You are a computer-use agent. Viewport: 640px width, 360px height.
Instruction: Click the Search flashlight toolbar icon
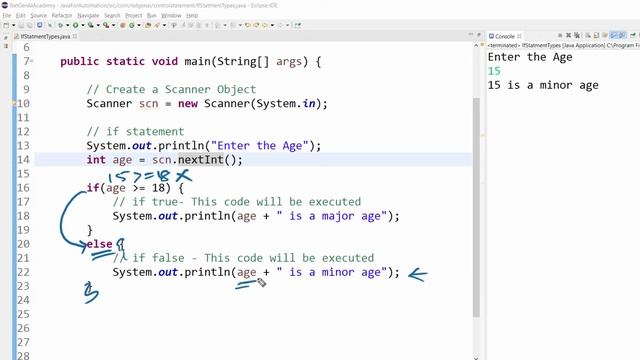(157, 25)
